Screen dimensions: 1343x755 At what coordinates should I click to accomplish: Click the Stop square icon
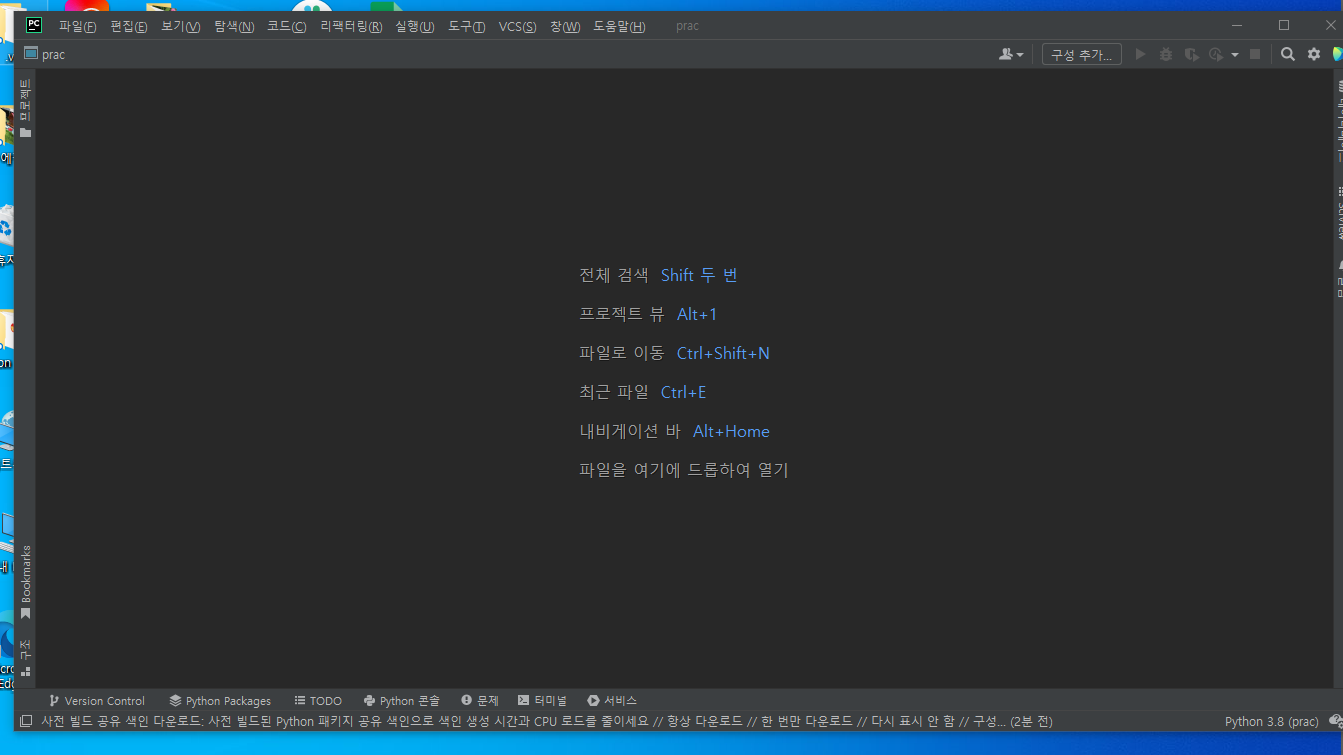(1255, 54)
